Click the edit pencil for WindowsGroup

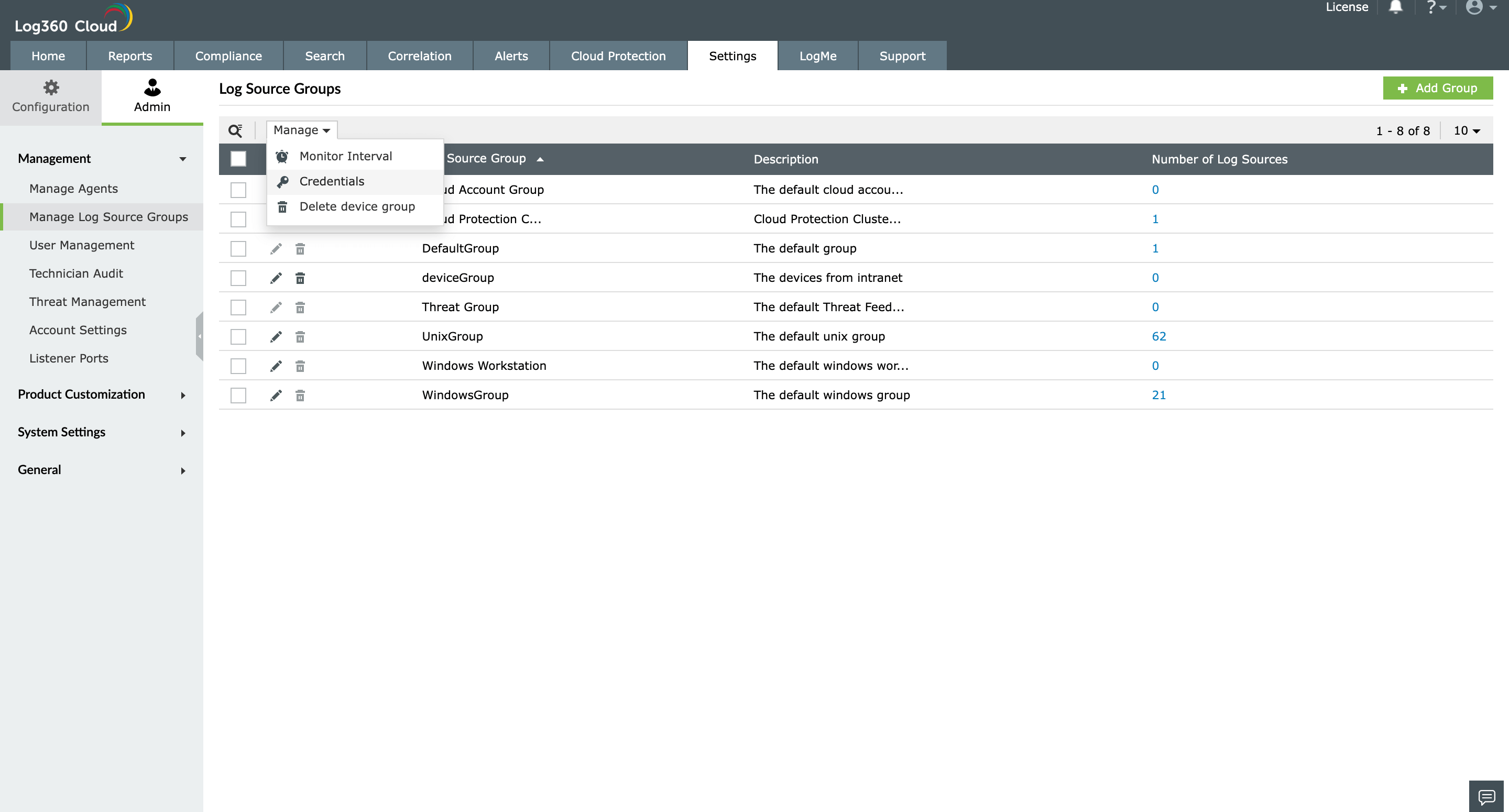point(276,396)
